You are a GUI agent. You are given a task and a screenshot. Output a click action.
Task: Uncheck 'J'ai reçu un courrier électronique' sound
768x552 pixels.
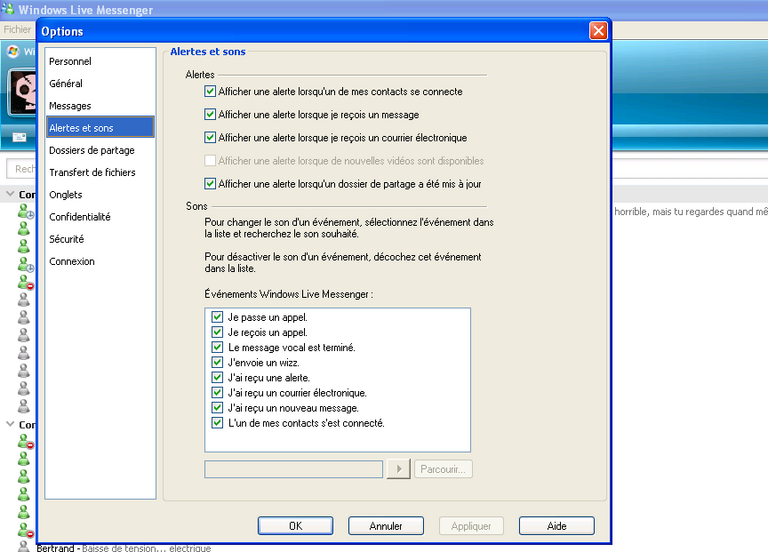tap(217, 392)
